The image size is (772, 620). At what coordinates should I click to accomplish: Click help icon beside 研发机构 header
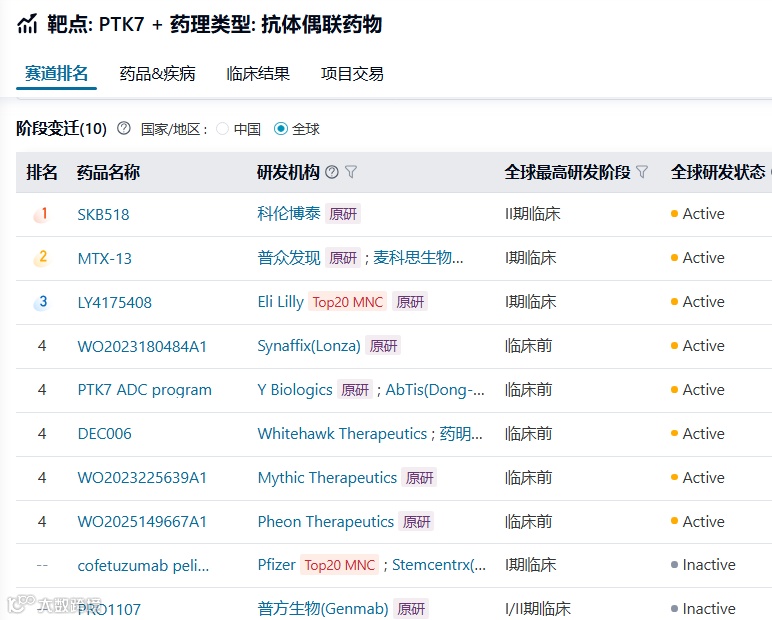(332, 172)
